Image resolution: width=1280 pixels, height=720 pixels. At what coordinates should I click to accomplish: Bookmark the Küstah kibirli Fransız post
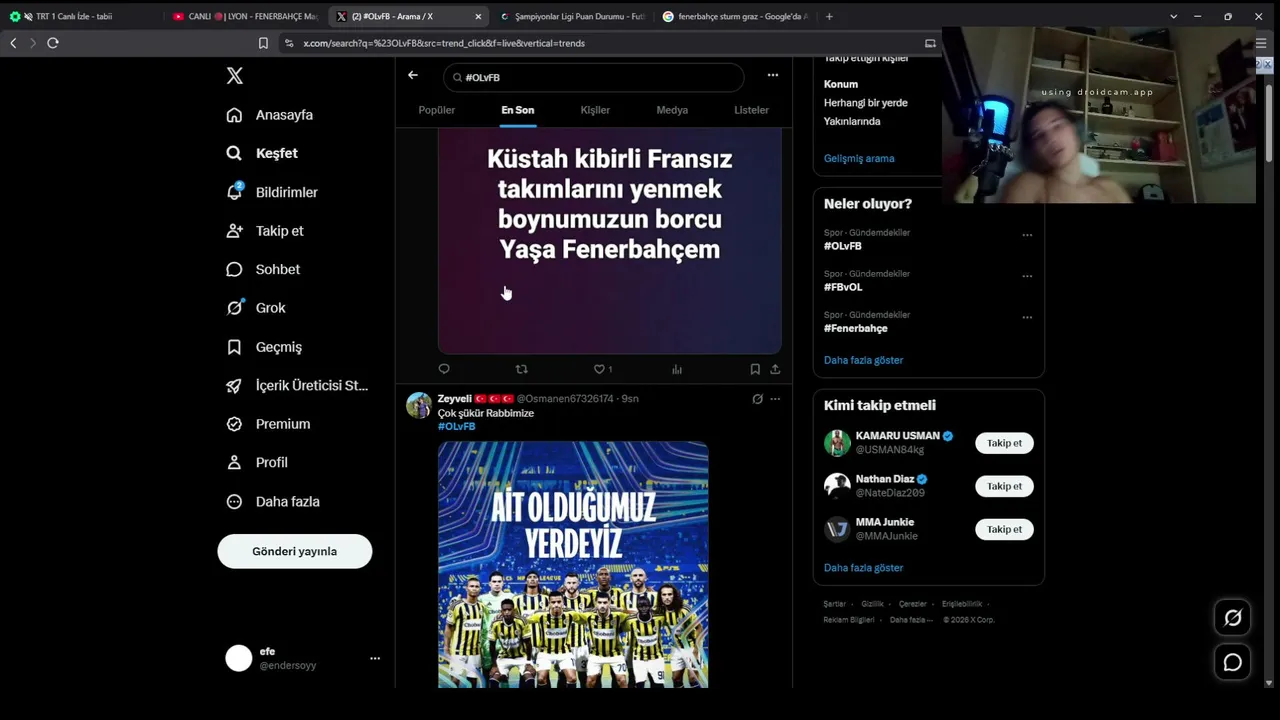[x=755, y=369]
